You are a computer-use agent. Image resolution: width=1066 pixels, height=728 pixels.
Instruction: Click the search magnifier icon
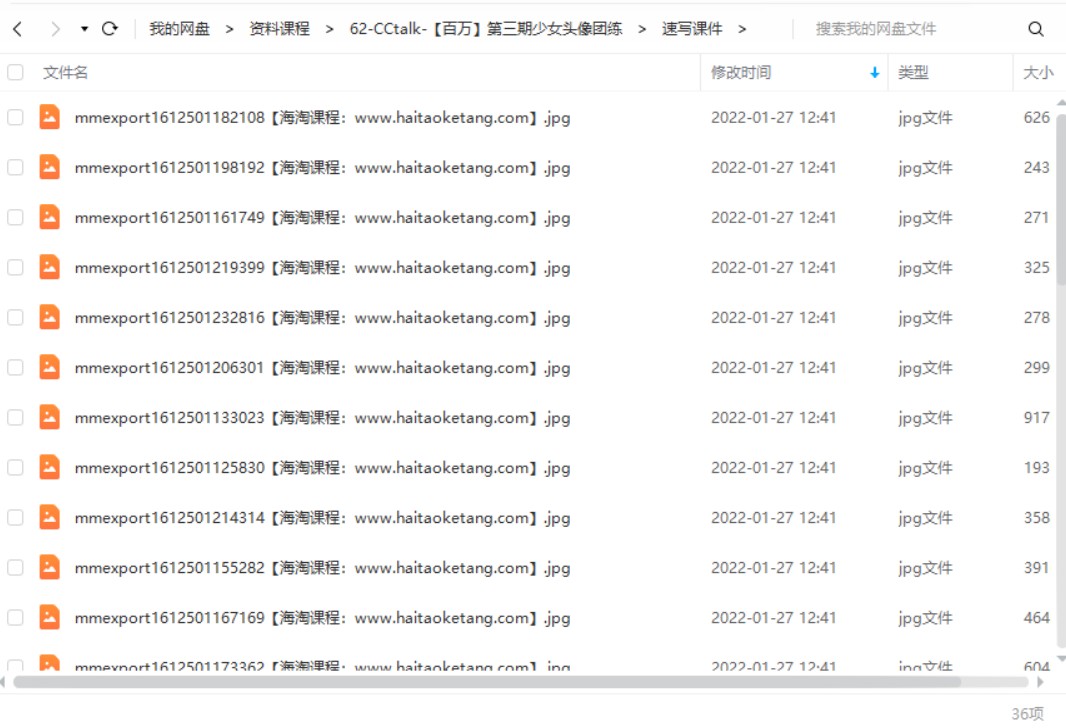click(x=1035, y=29)
